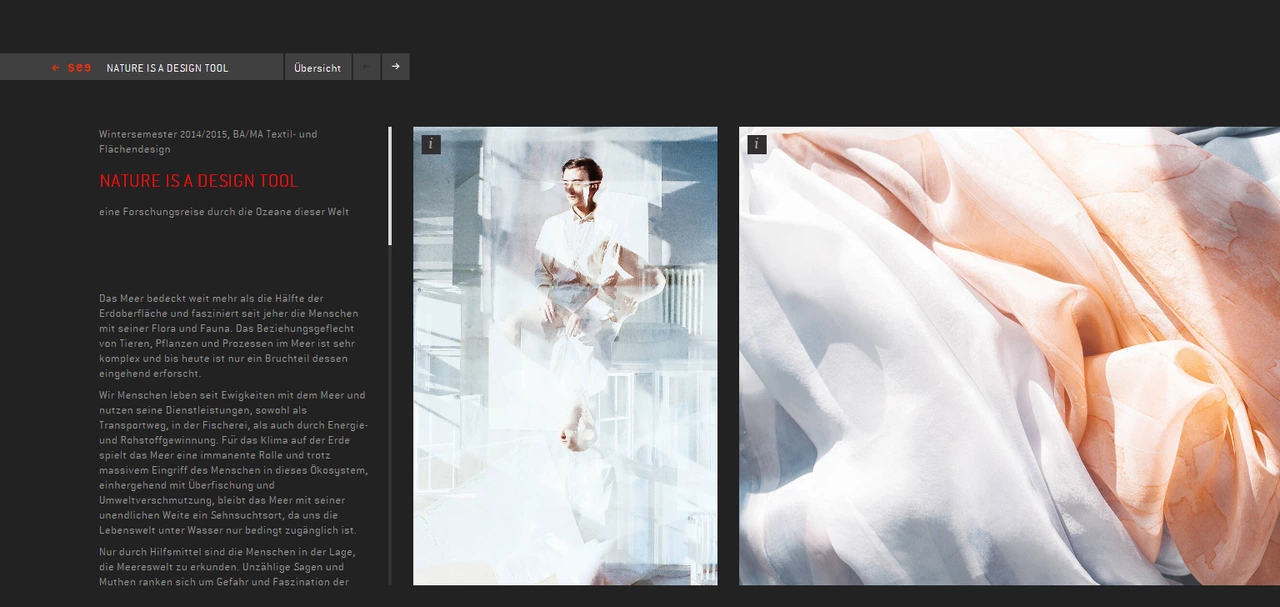Open the Übersicht overview

tap(318, 68)
